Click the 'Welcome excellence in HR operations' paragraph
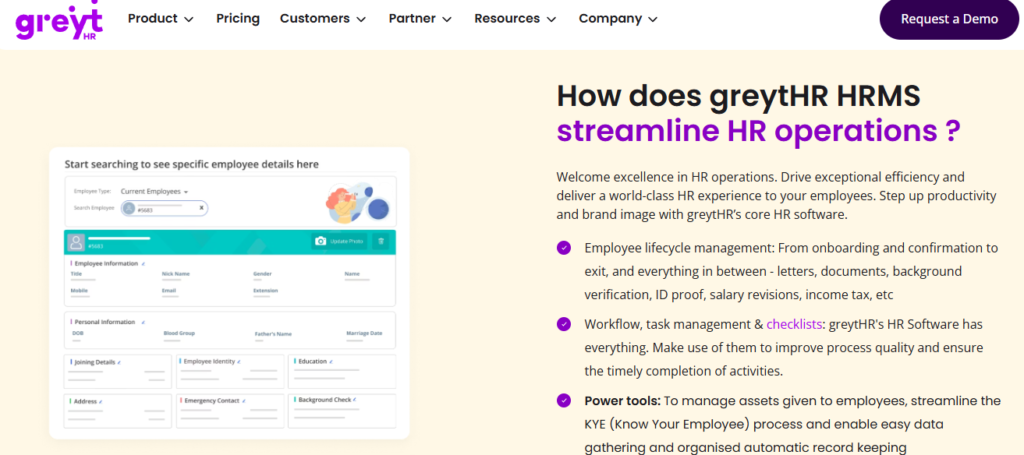This screenshot has height=455, width=1024. (776, 196)
